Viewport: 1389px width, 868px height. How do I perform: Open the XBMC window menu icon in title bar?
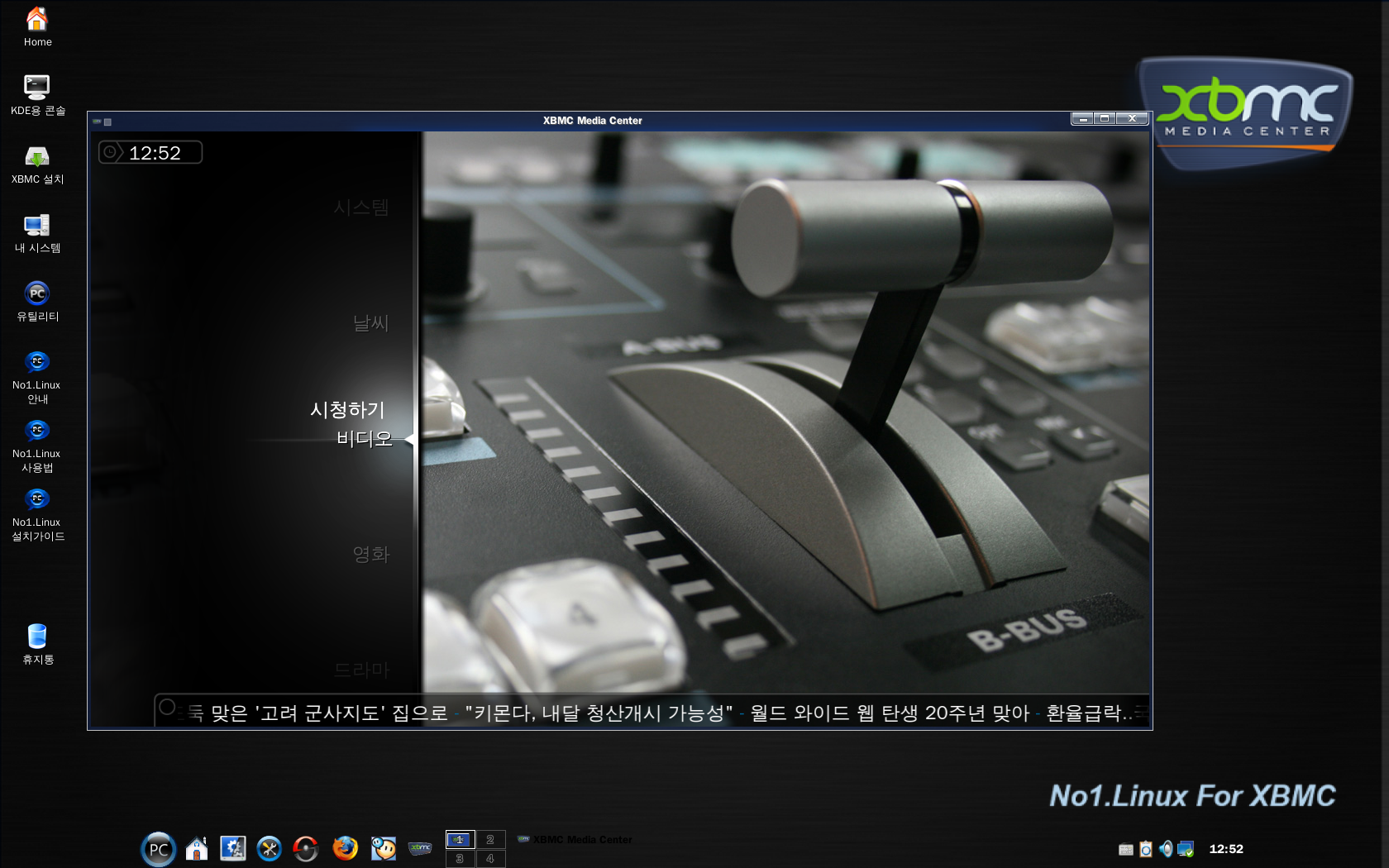tap(97, 122)
